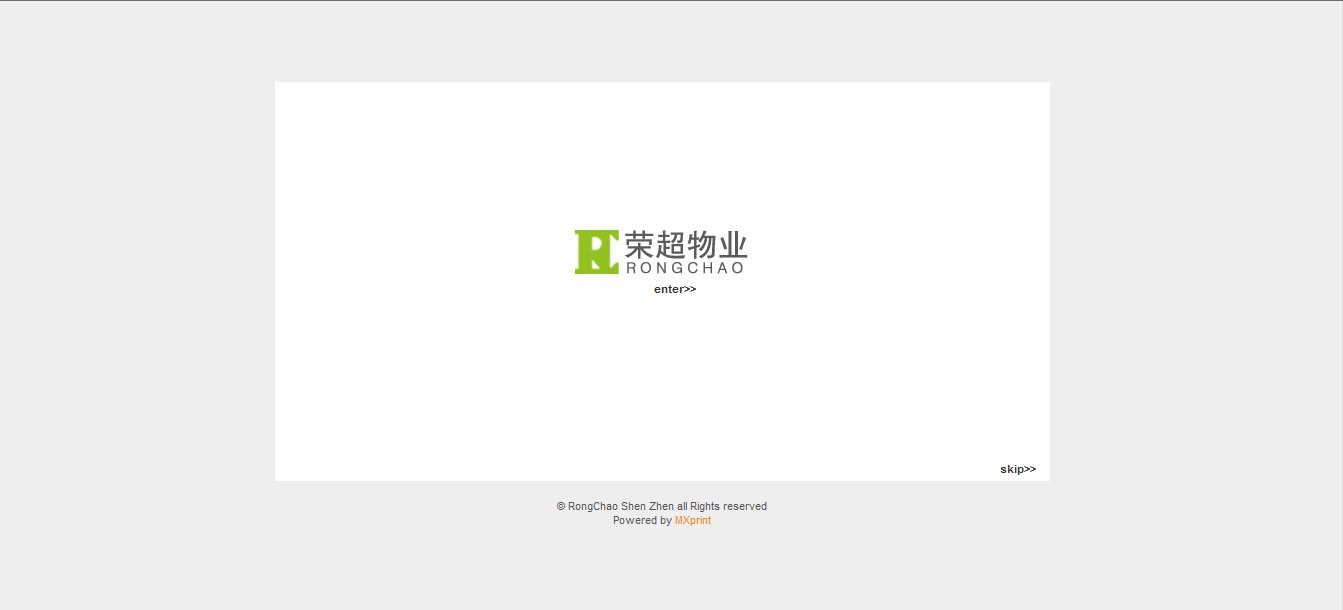The height and width of the screenshot is (610, 1343).
Task: Click the "Powered by" footer text
Action: [642, 520]
